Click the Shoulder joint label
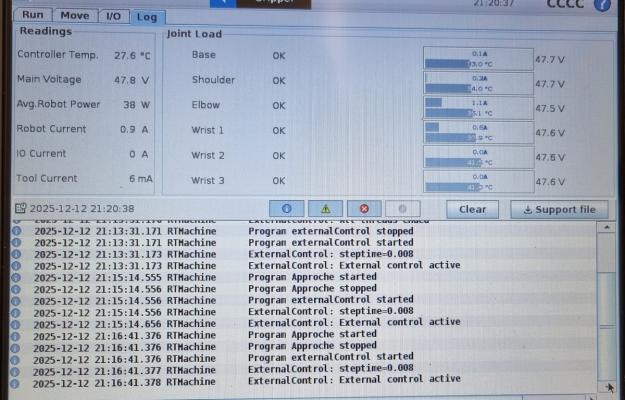The width and height of the screenshot is (625, 400). click(213, 80)
